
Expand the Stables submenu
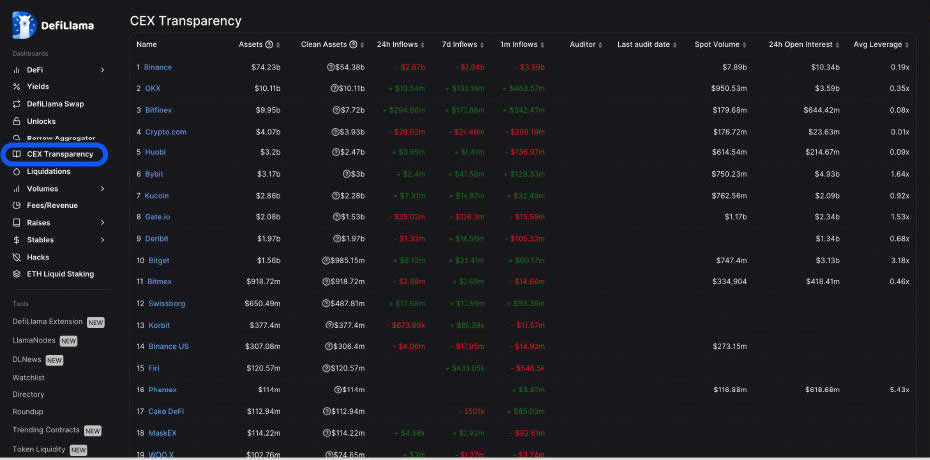coord(102,240)
